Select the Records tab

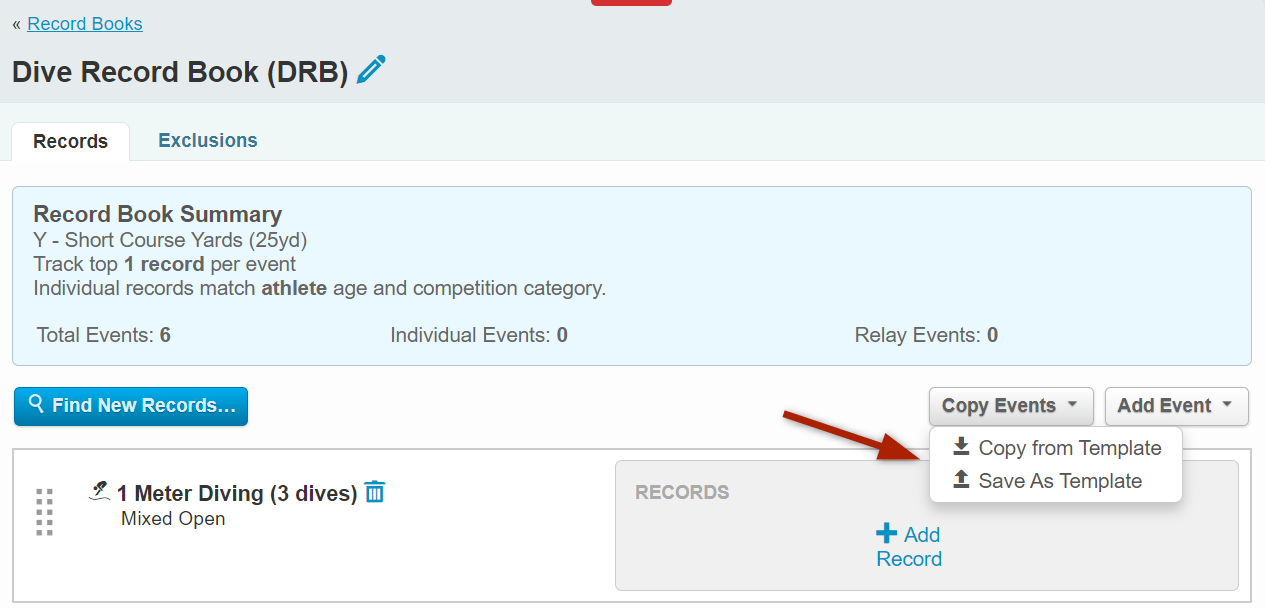pyautogui.click(x=70, y=142)
